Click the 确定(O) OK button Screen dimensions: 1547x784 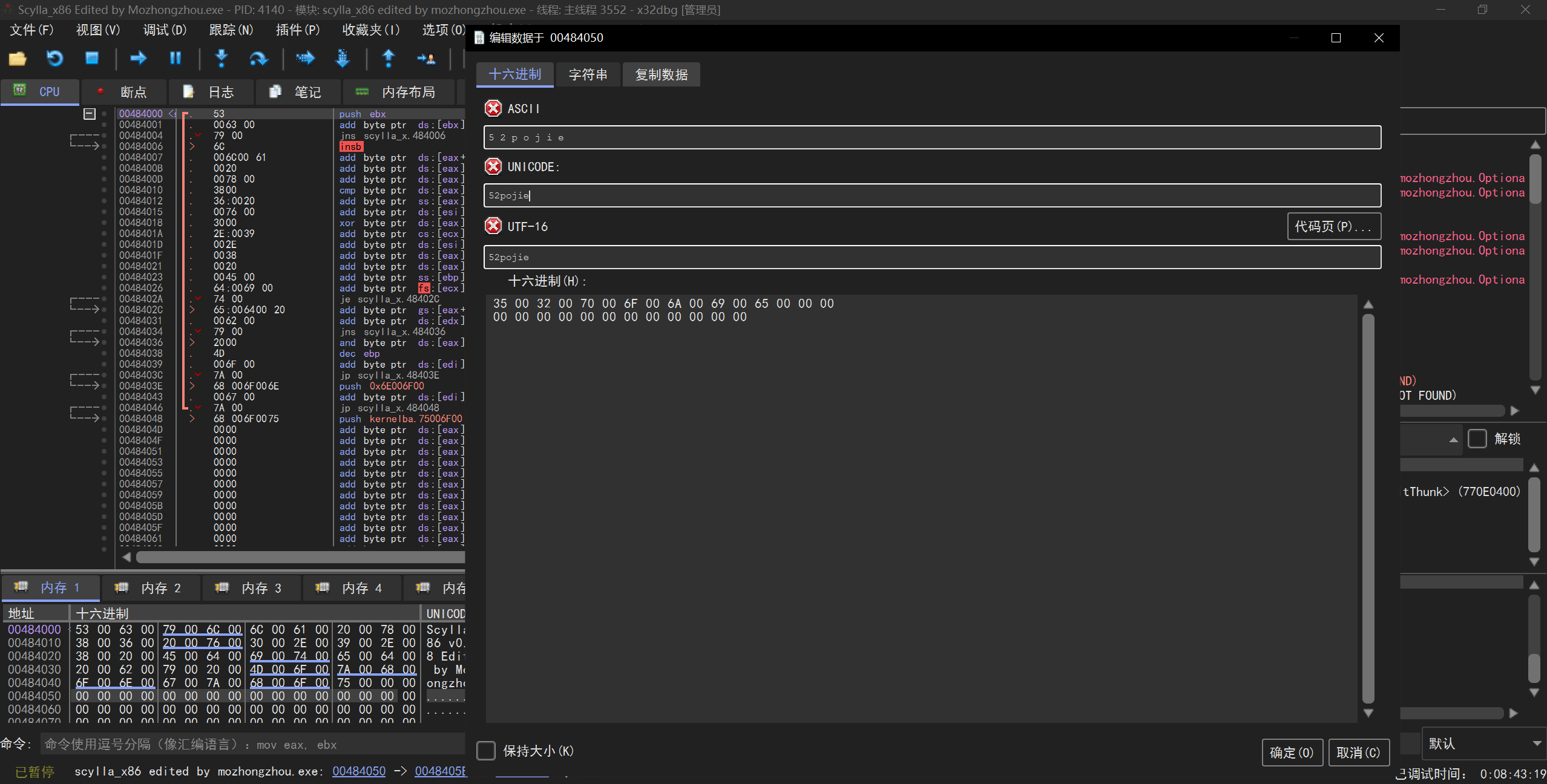pyautogui.click(x=1292, y=753)
